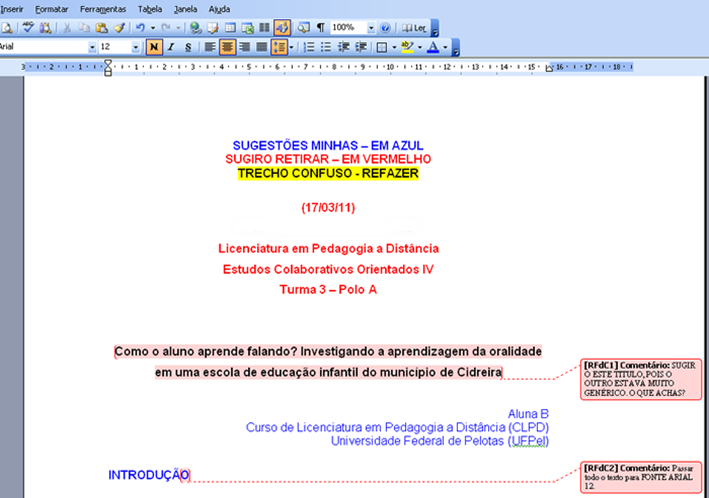Align the text to the right

click(245, 47)
